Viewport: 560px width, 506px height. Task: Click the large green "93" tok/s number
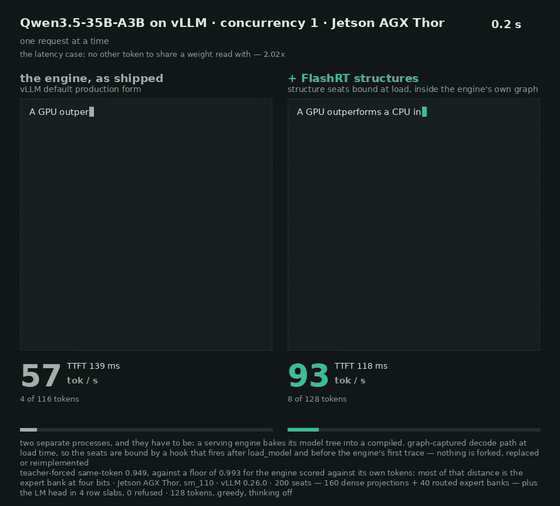308,376
